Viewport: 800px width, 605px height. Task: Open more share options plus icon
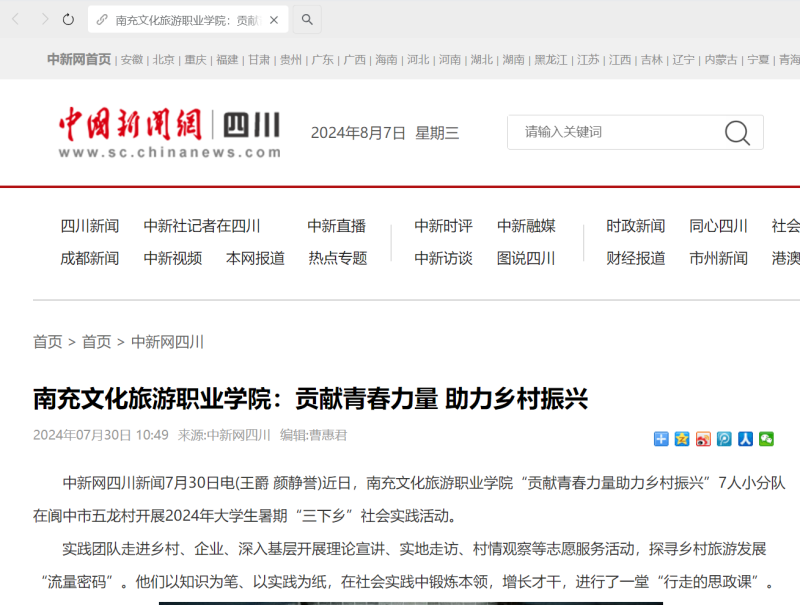click(661, 439)
